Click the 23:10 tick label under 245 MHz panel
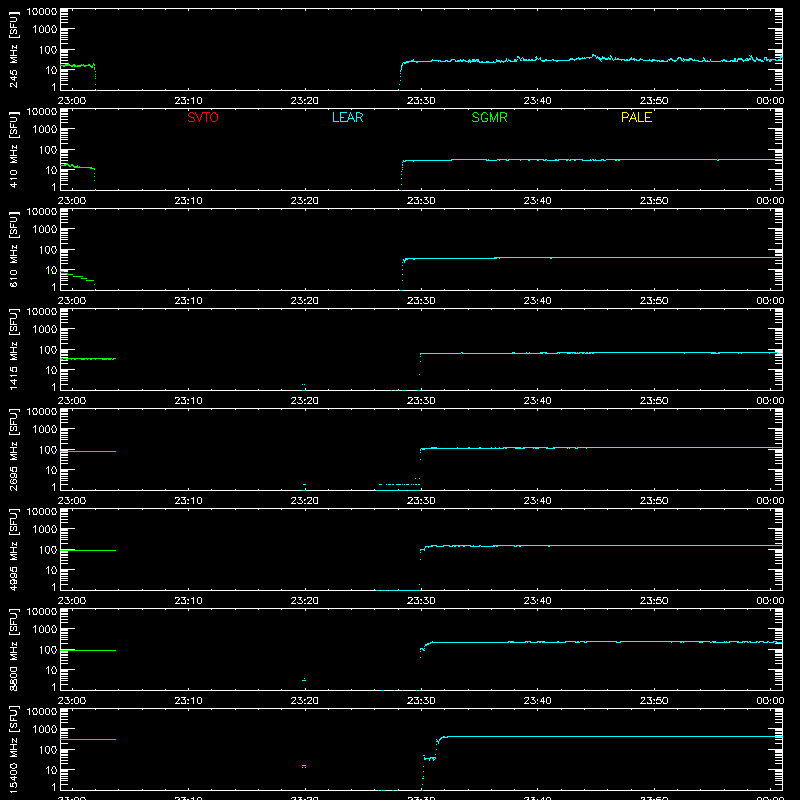The width and height of the screenshot is (800, 800). coord(188,101)
